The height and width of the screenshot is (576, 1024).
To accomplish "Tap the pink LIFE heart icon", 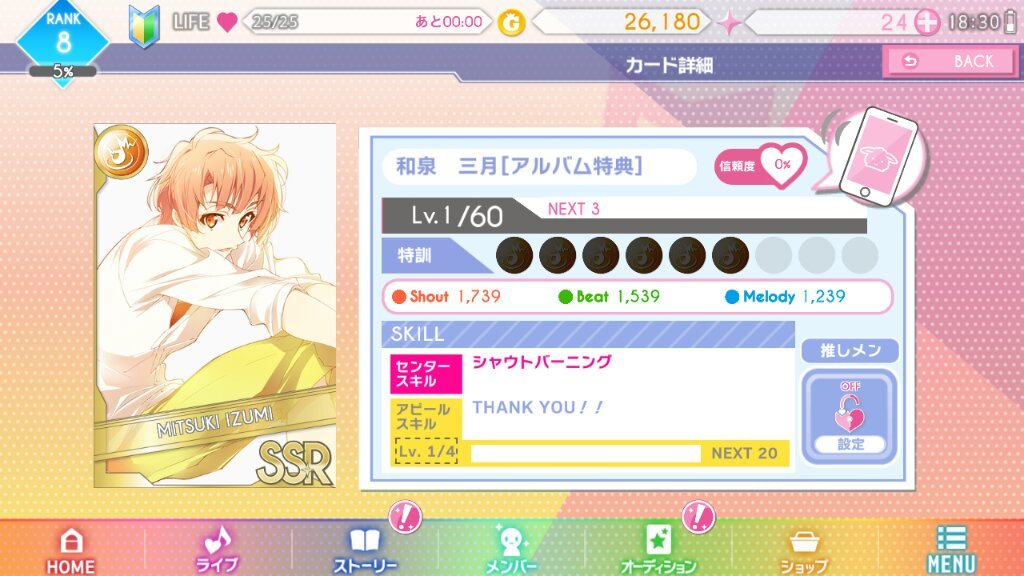I will click(x=227, y=22).
